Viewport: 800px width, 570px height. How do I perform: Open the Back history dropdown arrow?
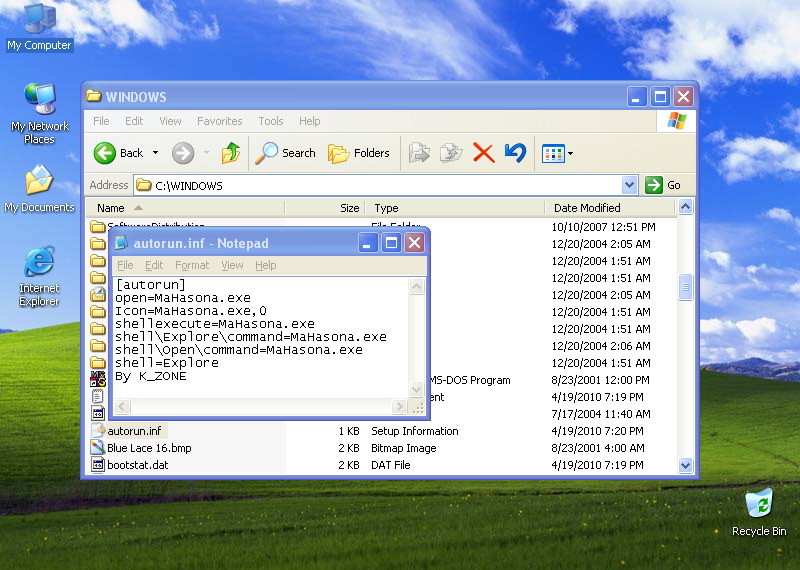click(156, 153)
